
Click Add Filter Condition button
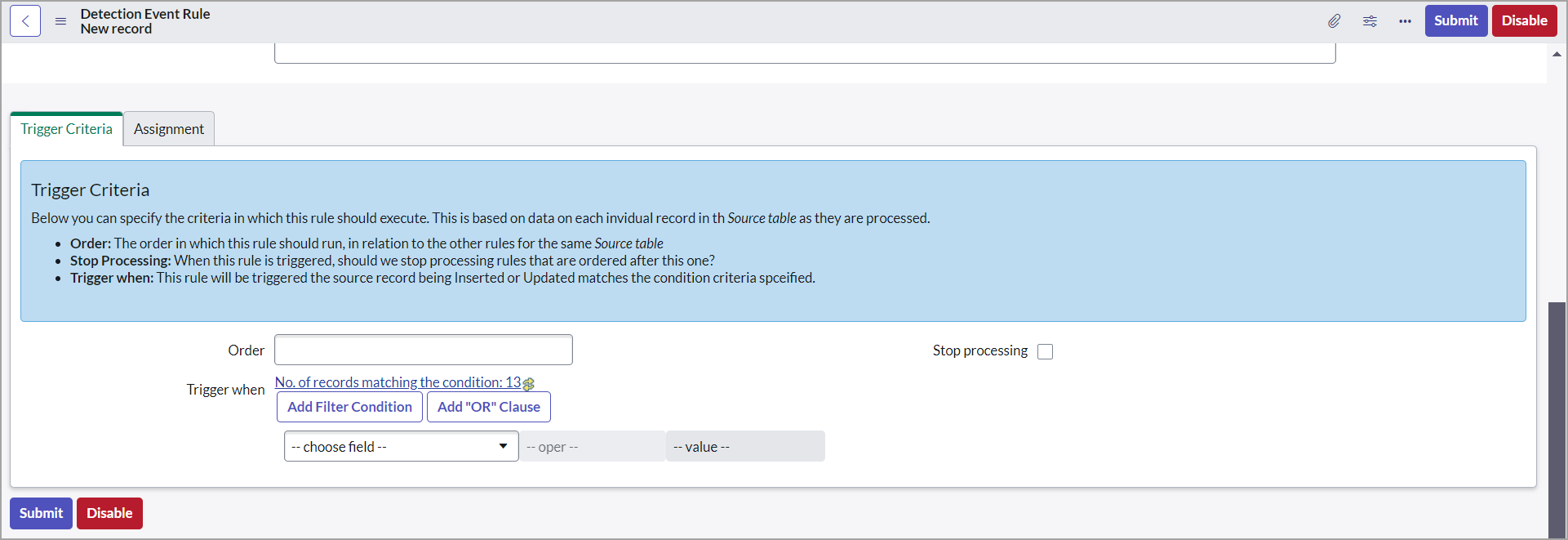pyautogui.click(x=349, y=407)
